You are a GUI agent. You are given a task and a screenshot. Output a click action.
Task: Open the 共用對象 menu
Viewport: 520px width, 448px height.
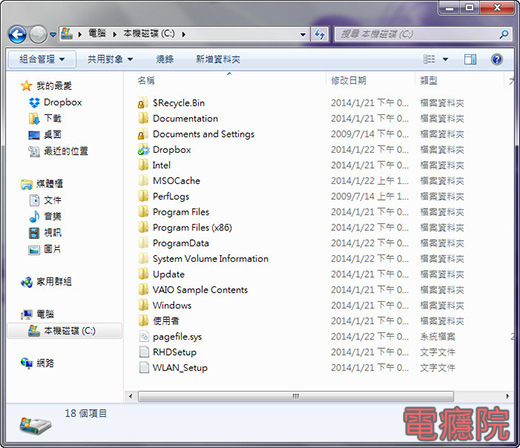(x=110, y=59)
